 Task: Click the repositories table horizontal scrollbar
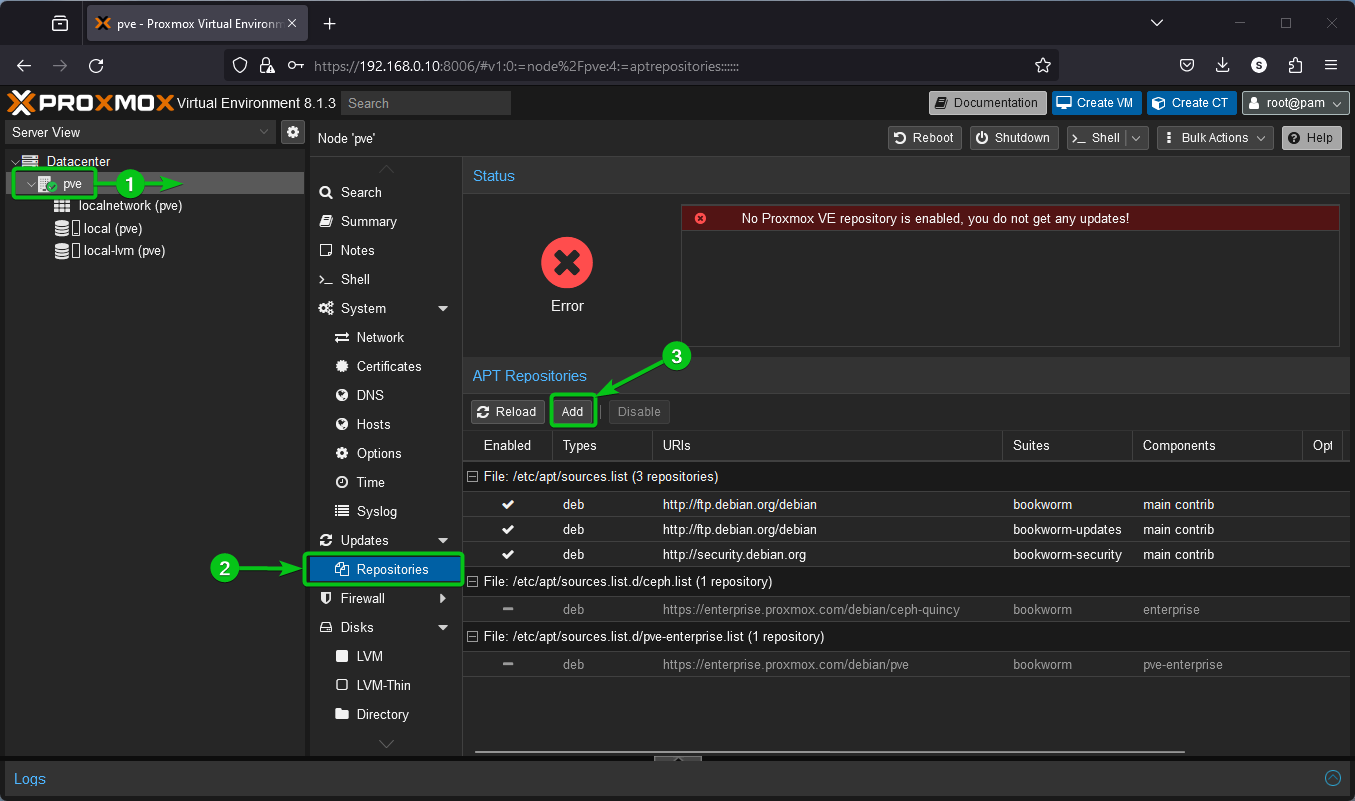(x=830, y=751)
